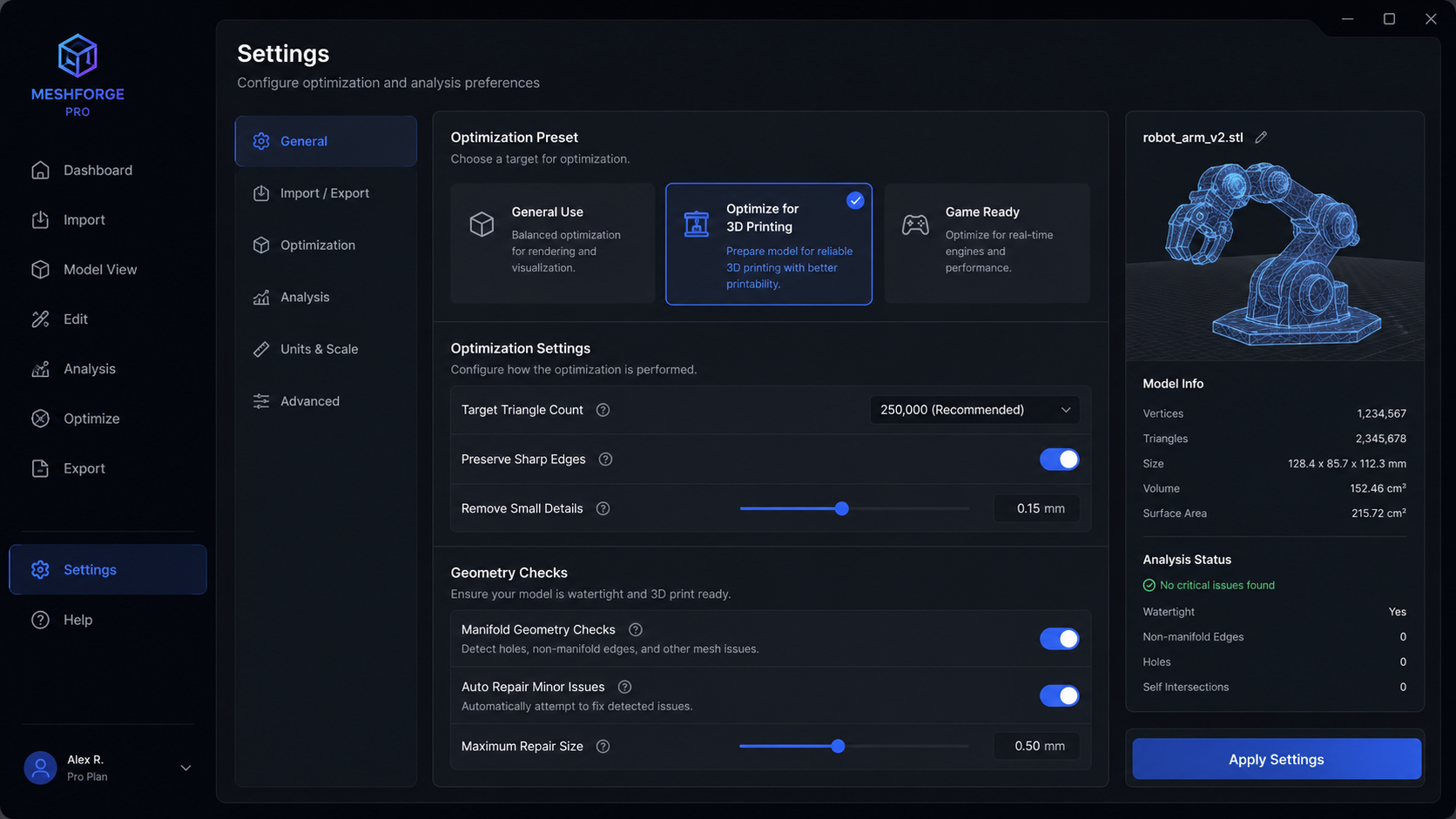Show help for Target Triangle Count
1456x819 pixels.
pos(603,410)
